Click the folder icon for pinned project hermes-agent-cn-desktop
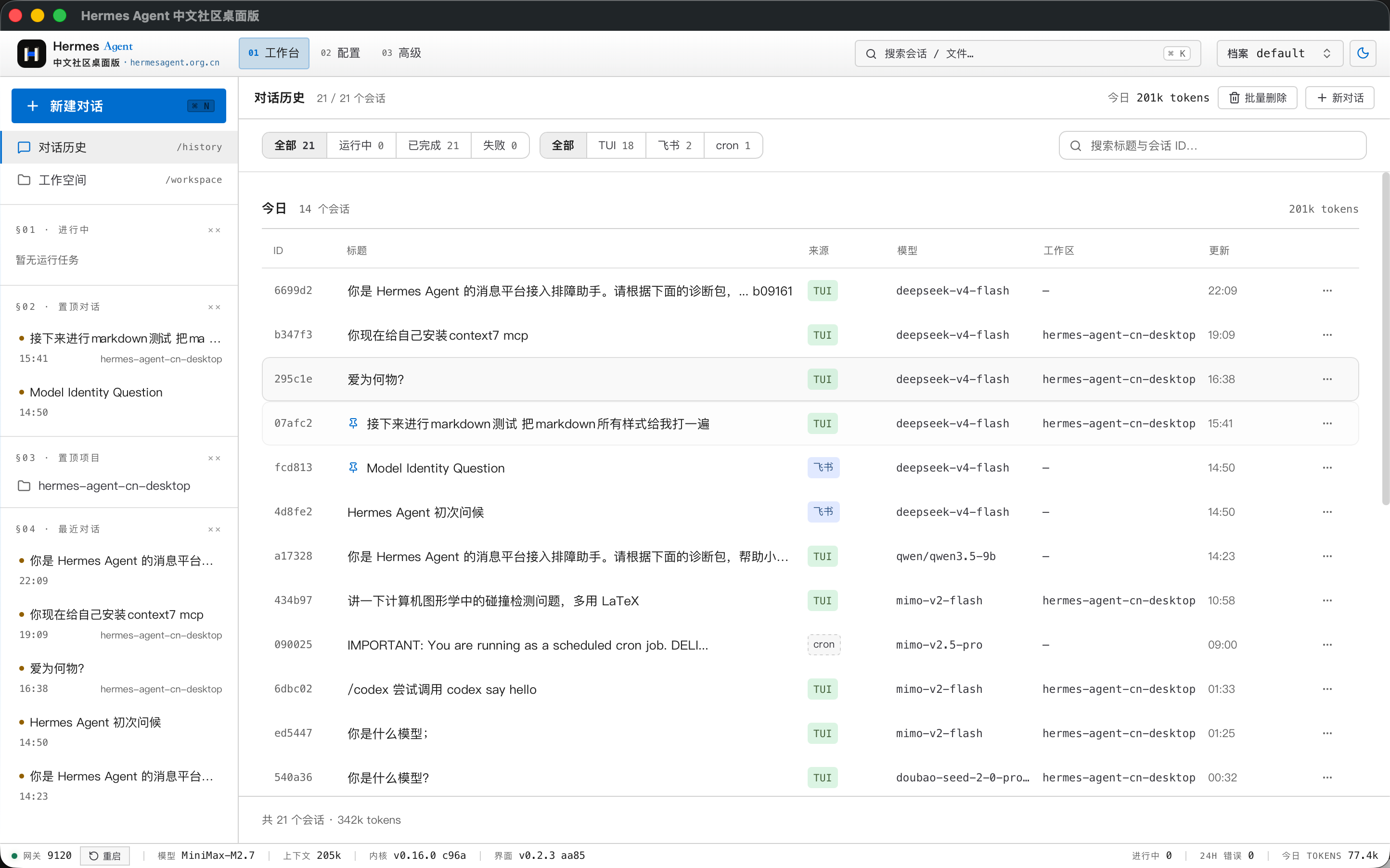The height and width of the screenshot is (868, 1390). click(x=24, y=485)
